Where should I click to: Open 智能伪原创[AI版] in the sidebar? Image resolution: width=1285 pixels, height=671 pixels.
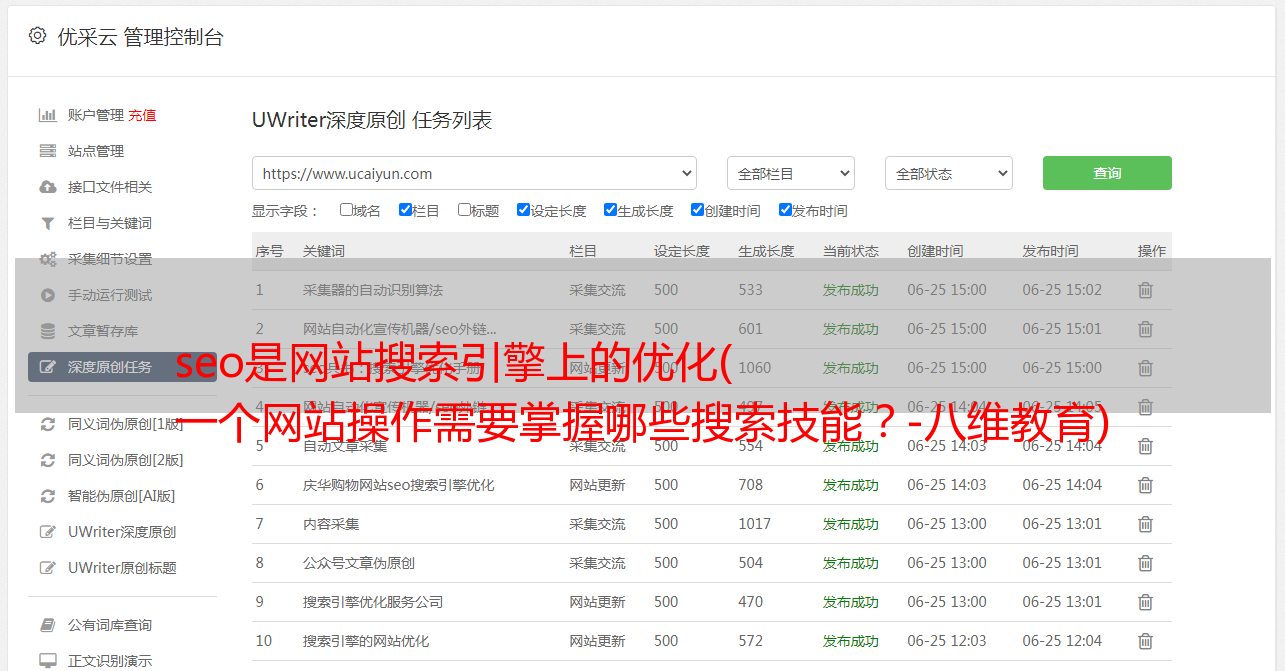122,496
